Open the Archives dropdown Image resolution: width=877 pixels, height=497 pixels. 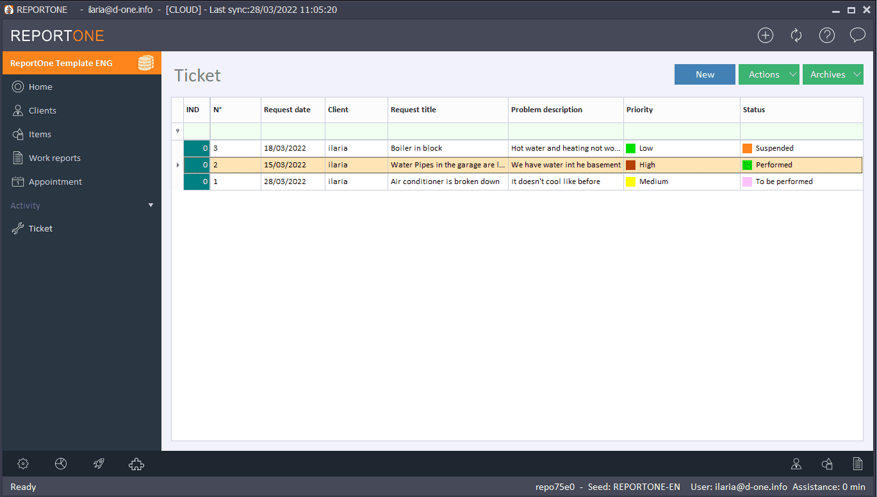(832, 75)
